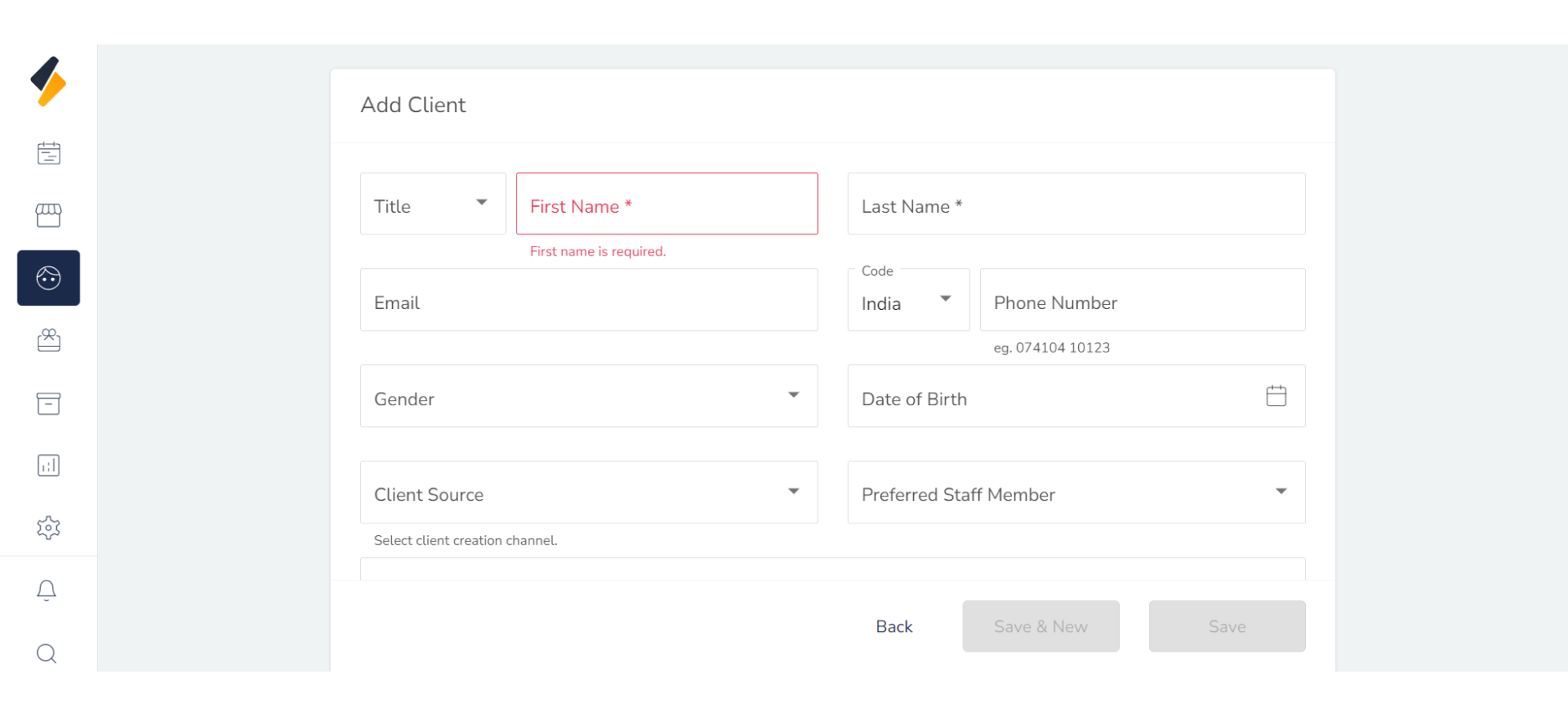Image resolution: width=1568 pixels, height=716 pixels.
Task: Expand the Title dropdown
Action: (x=433, y=203)
